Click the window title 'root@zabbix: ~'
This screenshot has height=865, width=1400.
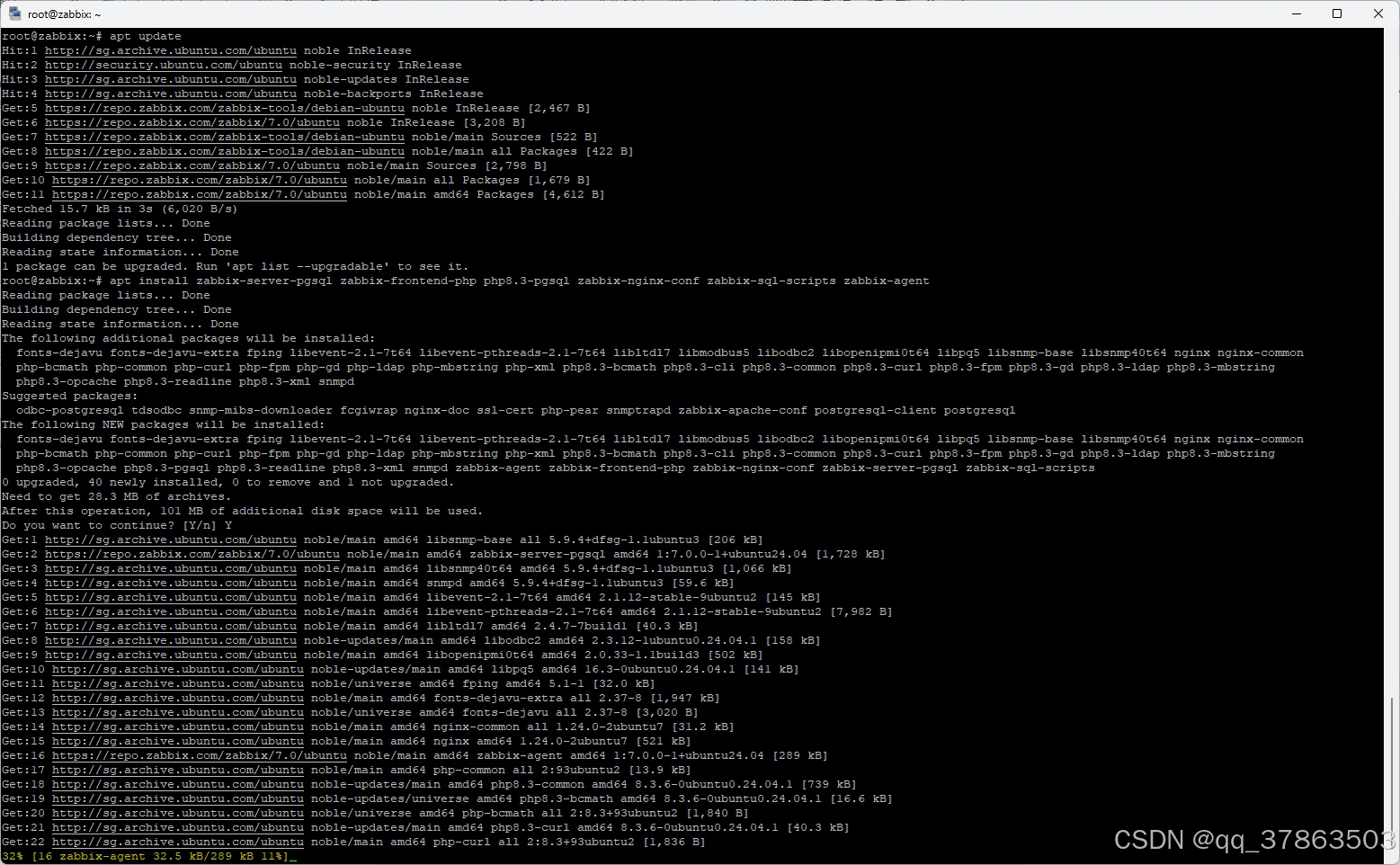tap(65, 14)
